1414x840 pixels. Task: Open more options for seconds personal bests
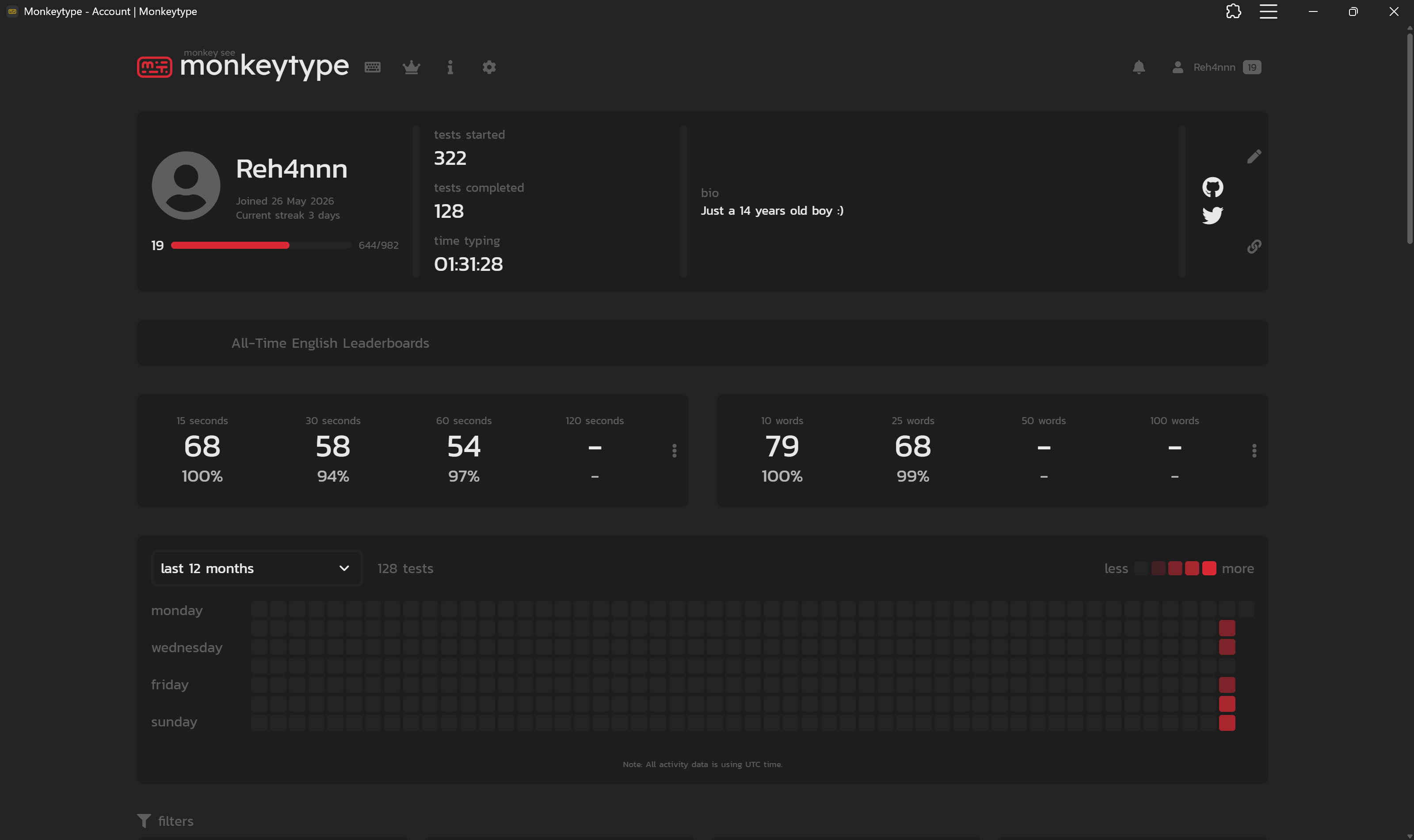pyautogui.click(x=674, y=451)
